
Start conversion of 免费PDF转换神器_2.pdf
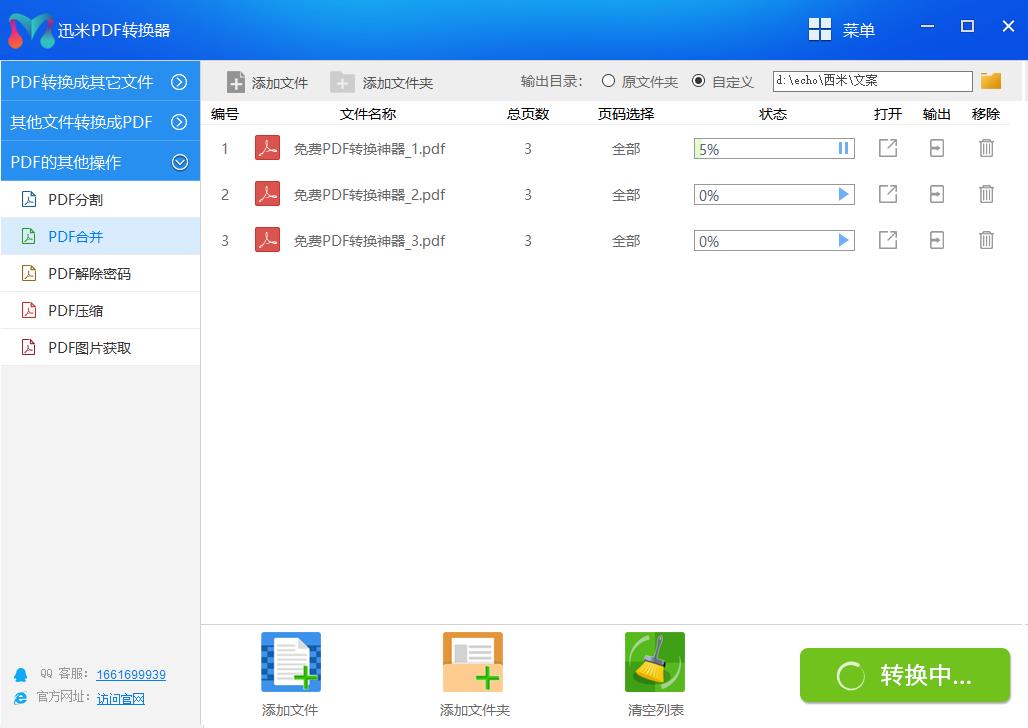pos(841,193)
